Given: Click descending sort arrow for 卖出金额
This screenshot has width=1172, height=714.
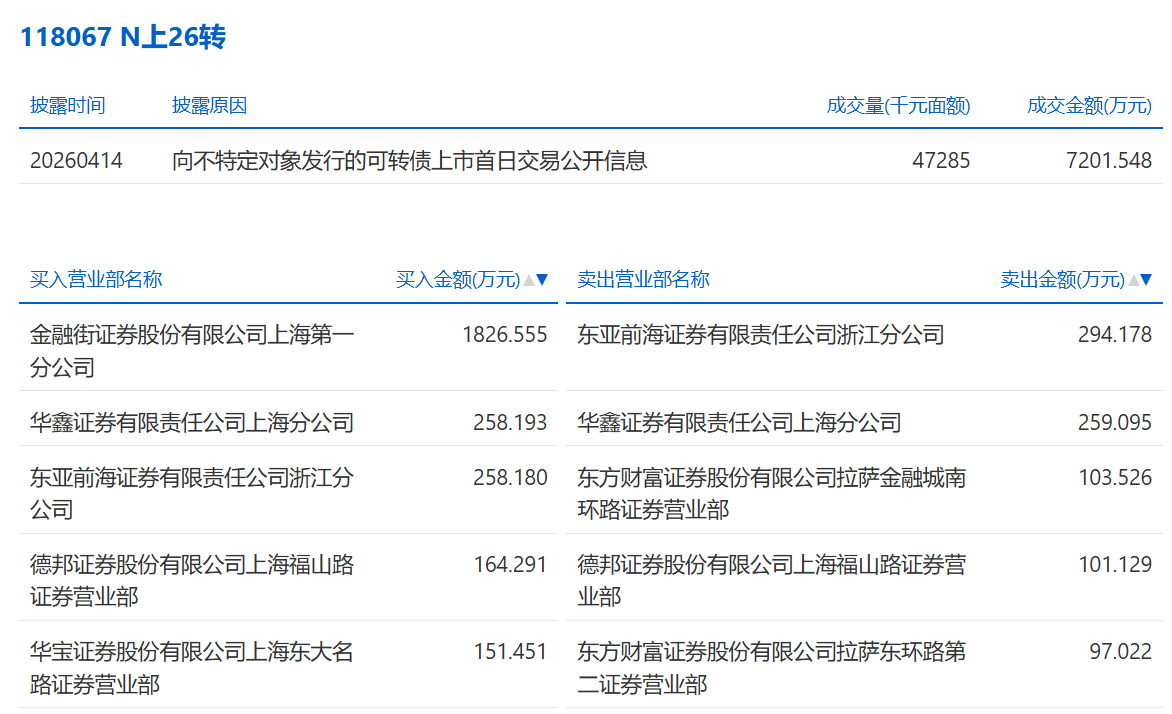Looking at the screenshot, I should point(1147,280).
